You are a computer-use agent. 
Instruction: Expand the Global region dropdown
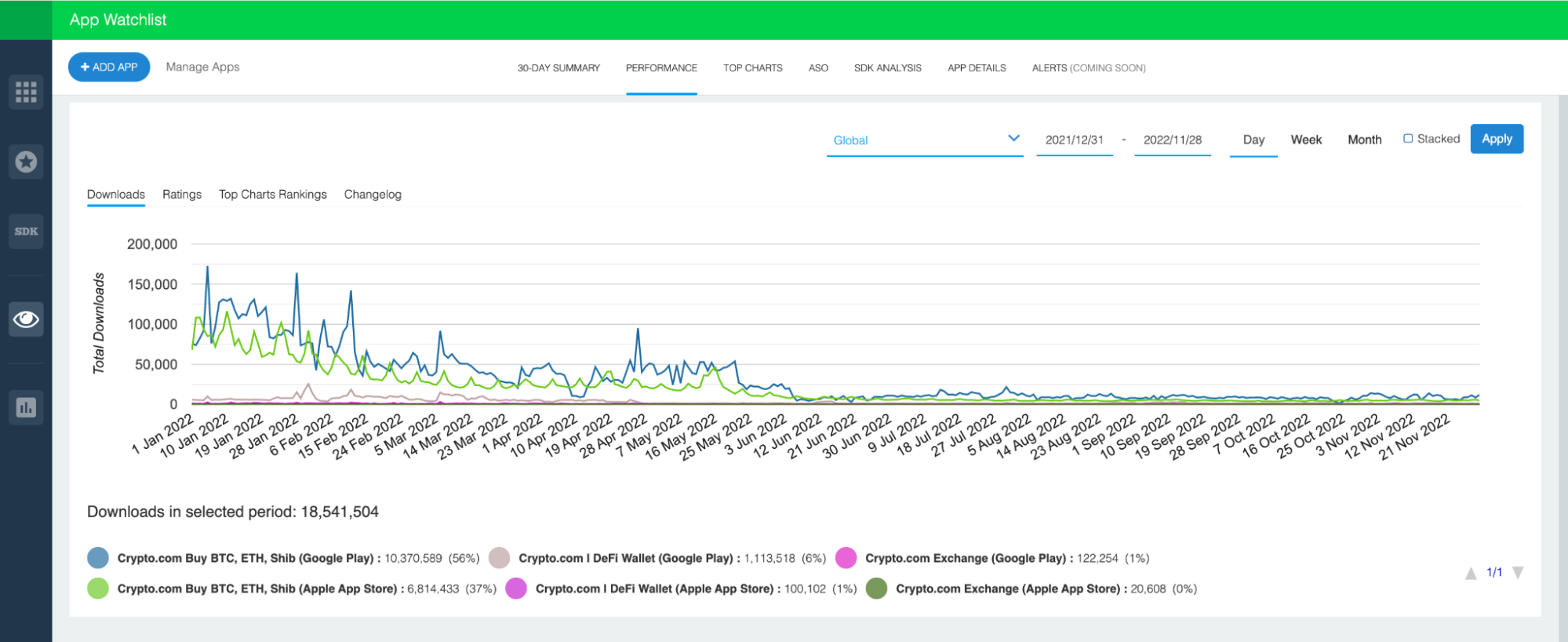925,140
